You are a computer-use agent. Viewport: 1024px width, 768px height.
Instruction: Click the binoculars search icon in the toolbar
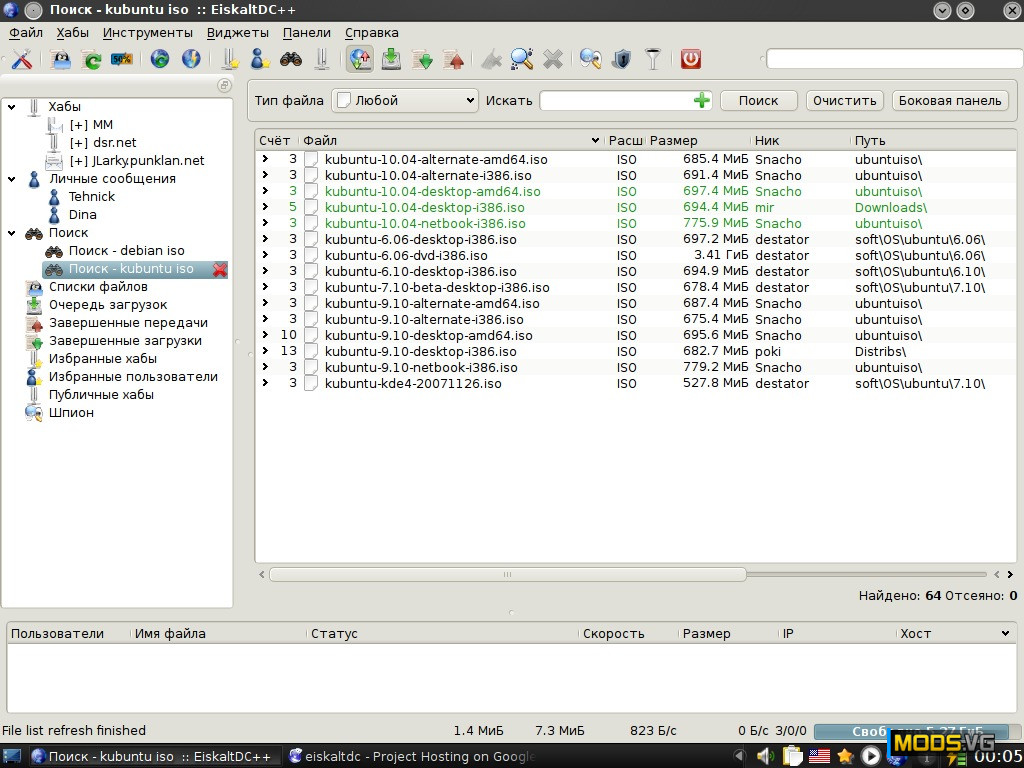pos(291,60)
